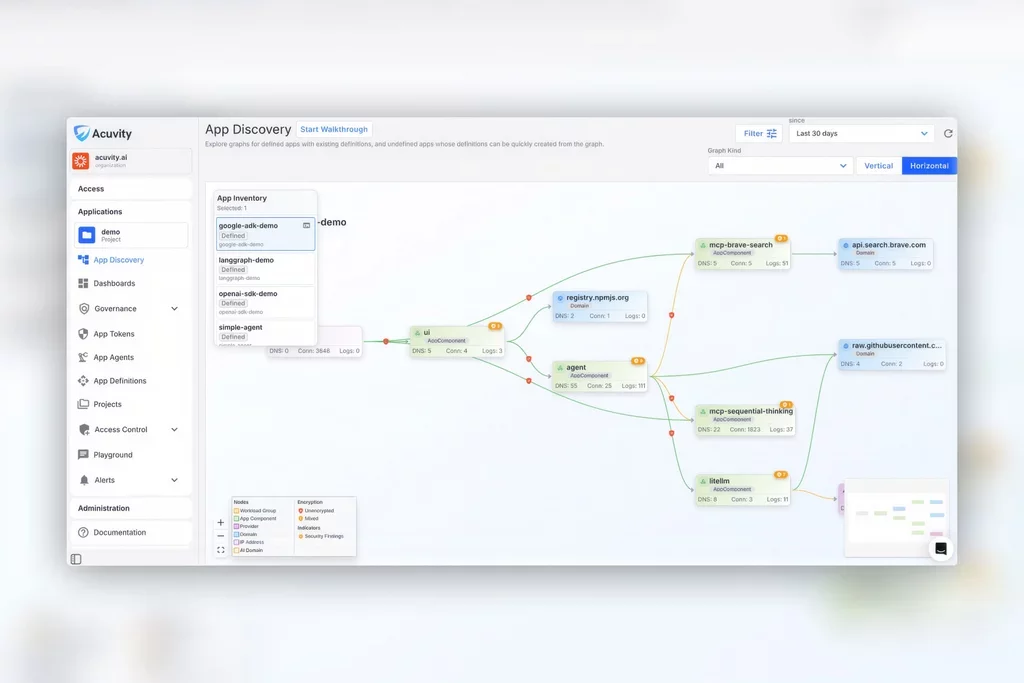
Task: Click mcp-brave-search security findings badge
Action: pyautogui.click(x=781, y=238)
